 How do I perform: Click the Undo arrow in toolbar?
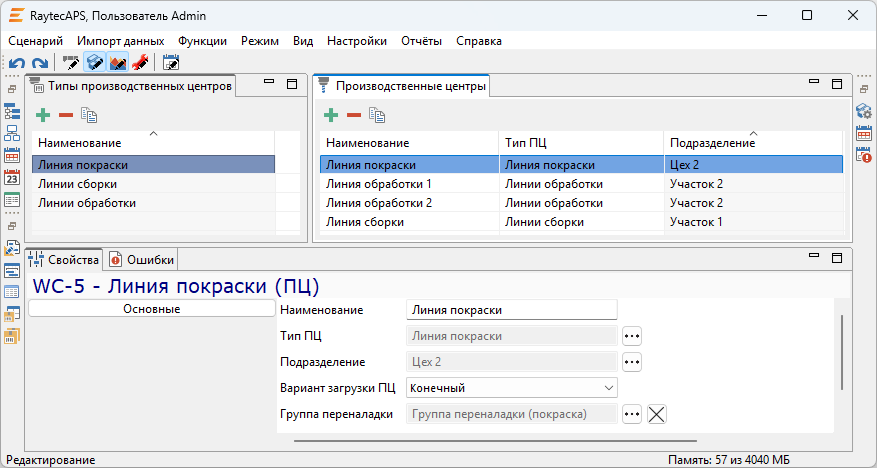[x=17, y=63]
